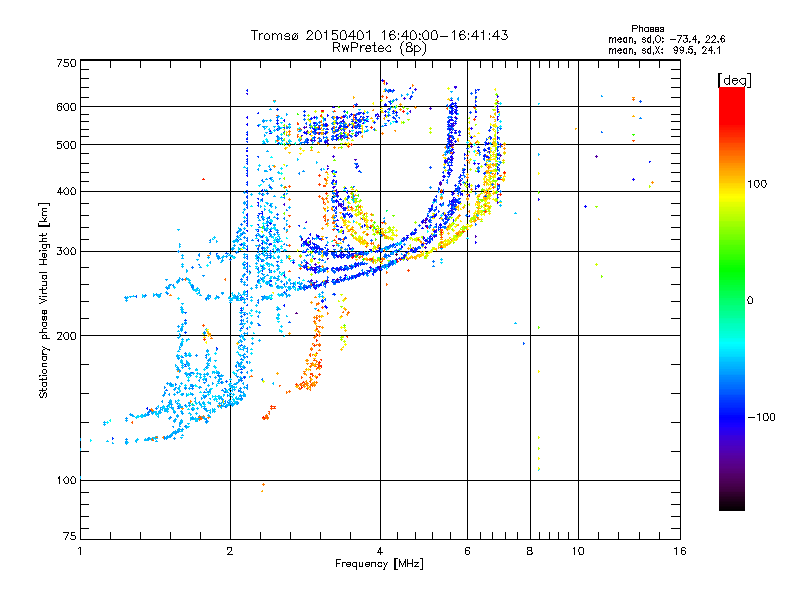The height and width of the screenshot is (600, 800).
Task: Click the y-axis tick label "200"
Action: coord(67,336)
